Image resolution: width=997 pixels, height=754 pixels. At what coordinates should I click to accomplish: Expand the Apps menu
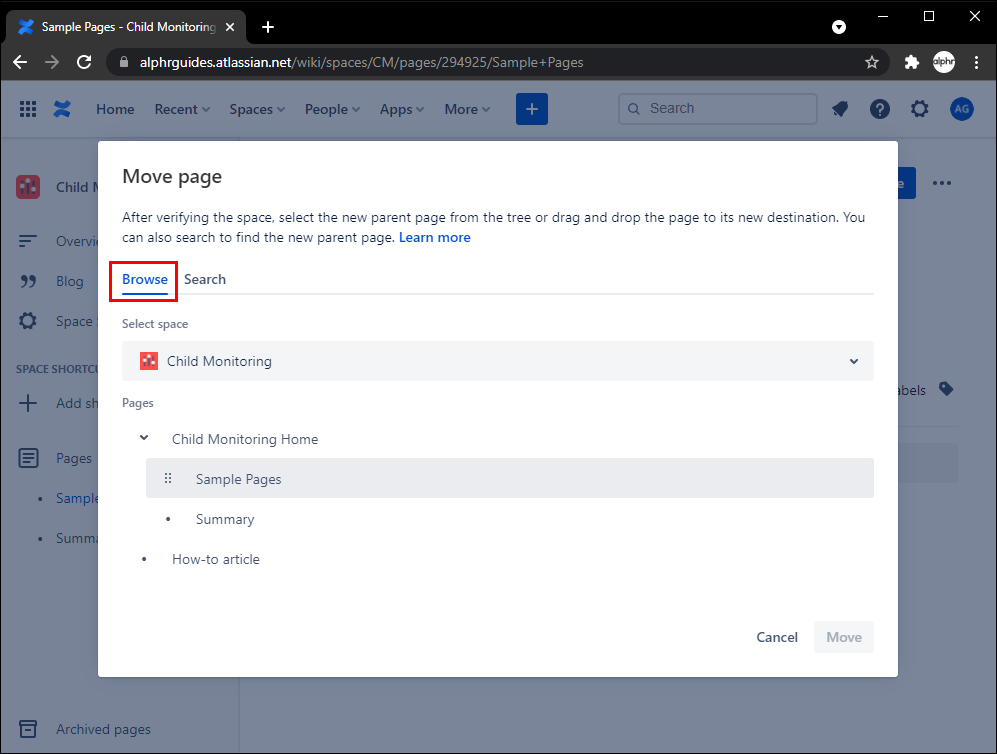click(402, 109)
